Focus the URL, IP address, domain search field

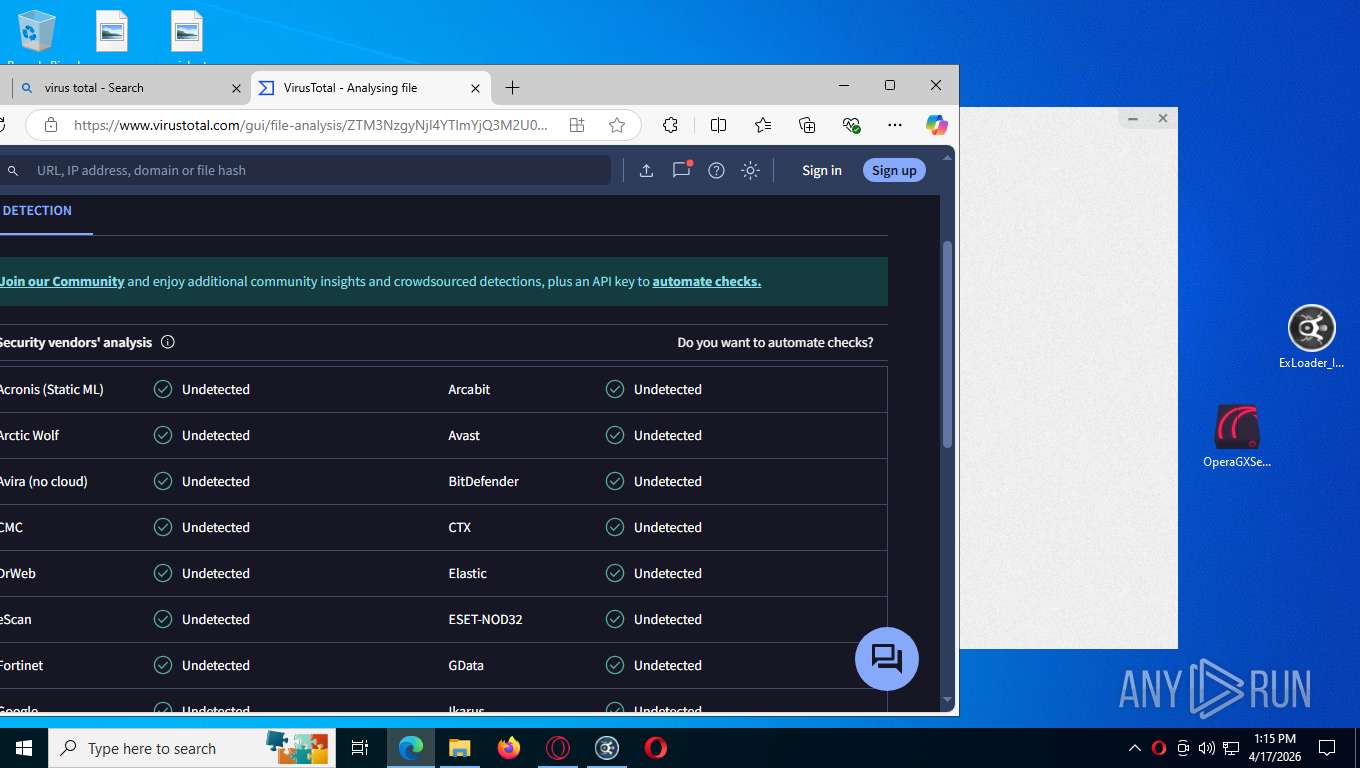pyautogui.click(x=305, y=171)
